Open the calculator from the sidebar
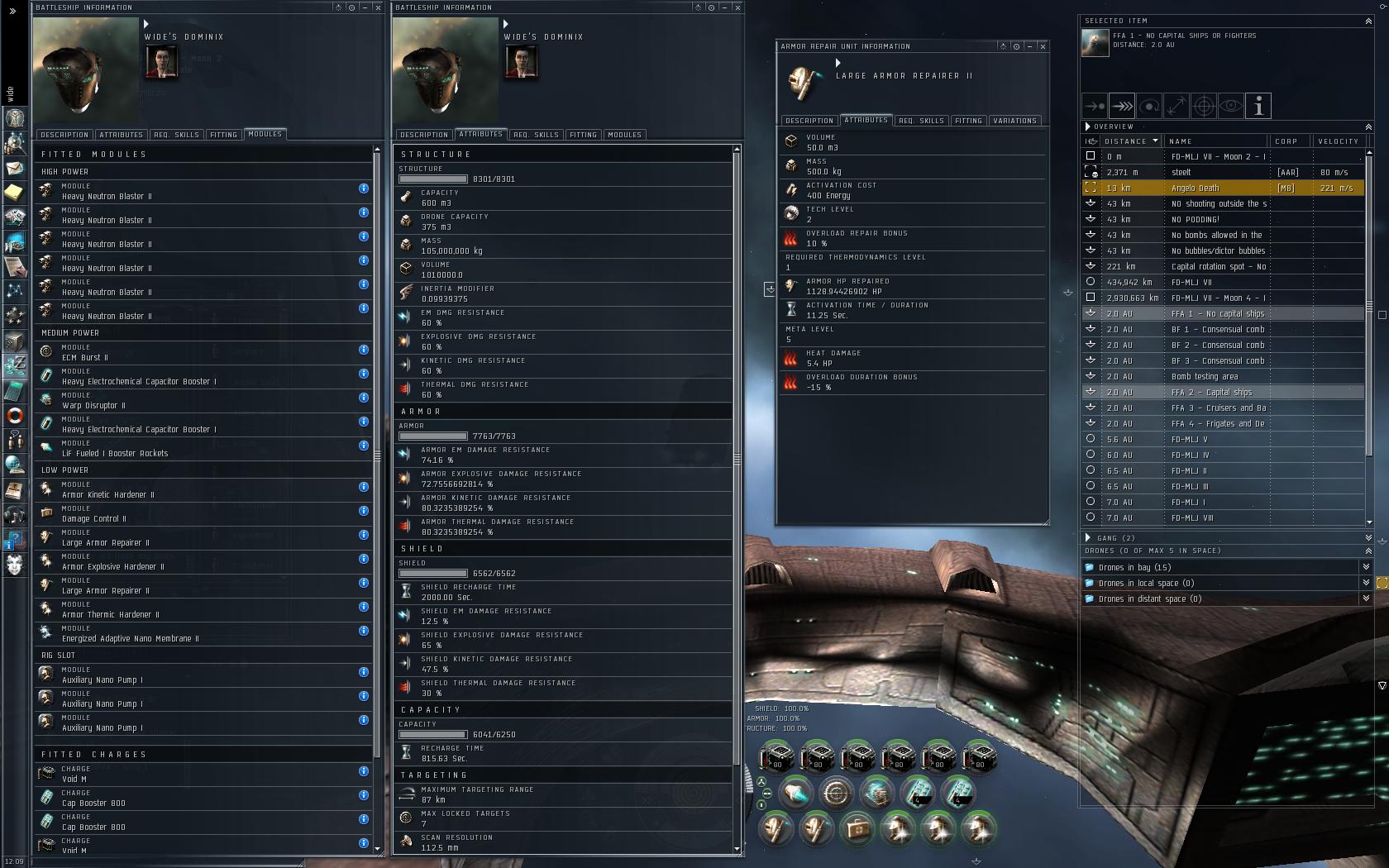1389x868 pixels. tap(14, 390)
